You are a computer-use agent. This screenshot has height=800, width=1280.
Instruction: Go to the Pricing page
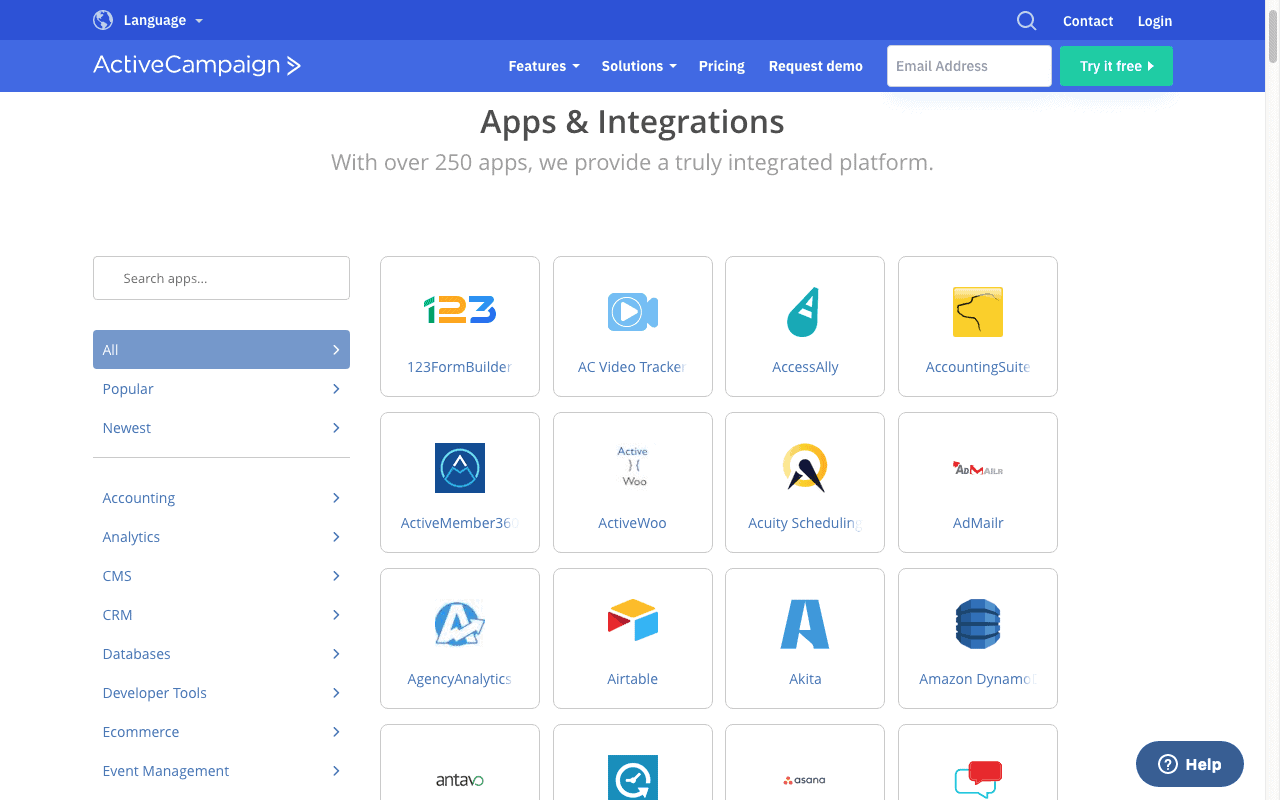722,66
